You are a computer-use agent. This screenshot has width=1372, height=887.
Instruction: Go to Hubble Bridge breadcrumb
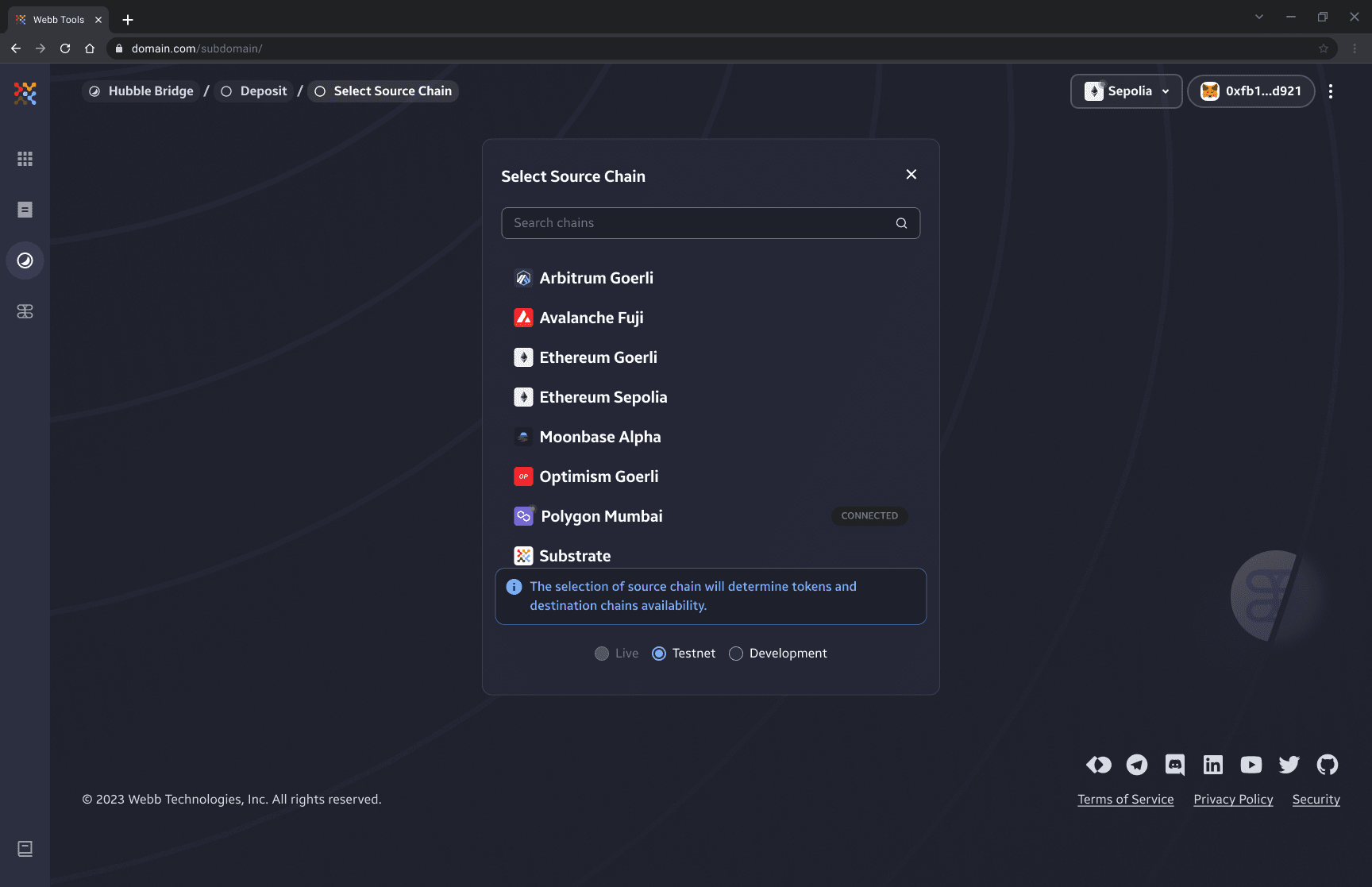coord(141,91)
